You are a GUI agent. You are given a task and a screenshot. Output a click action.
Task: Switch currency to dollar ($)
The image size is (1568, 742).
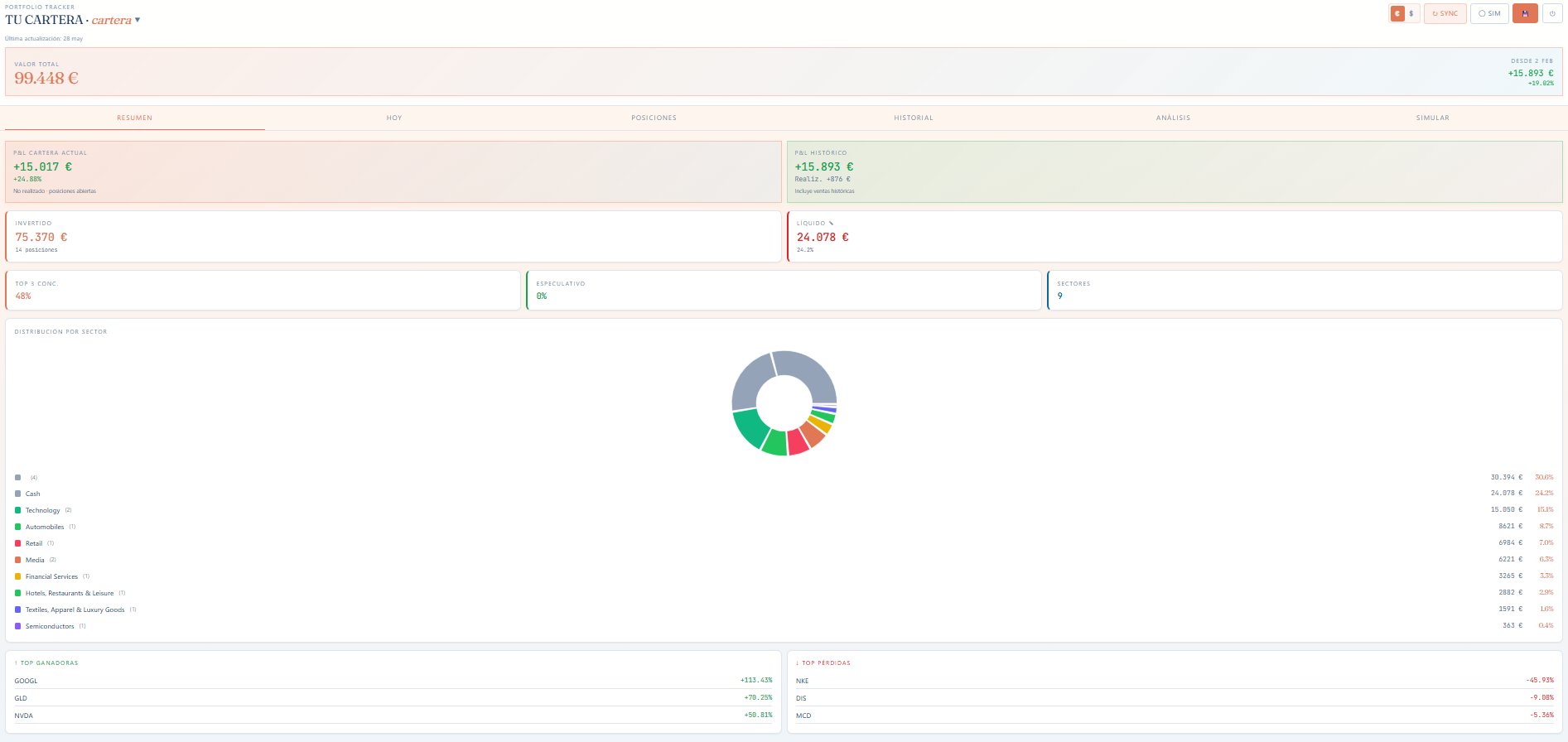click(x=1411, y=13)
